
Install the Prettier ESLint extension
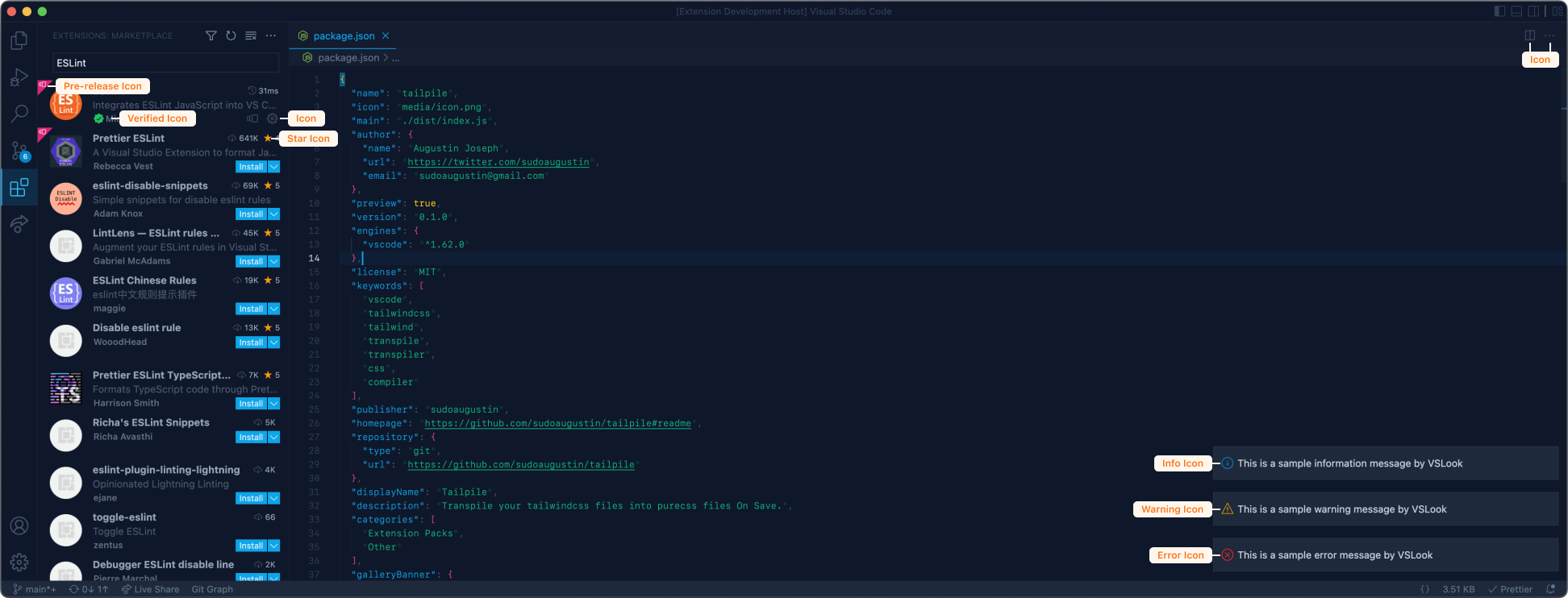tap(252, 167)
